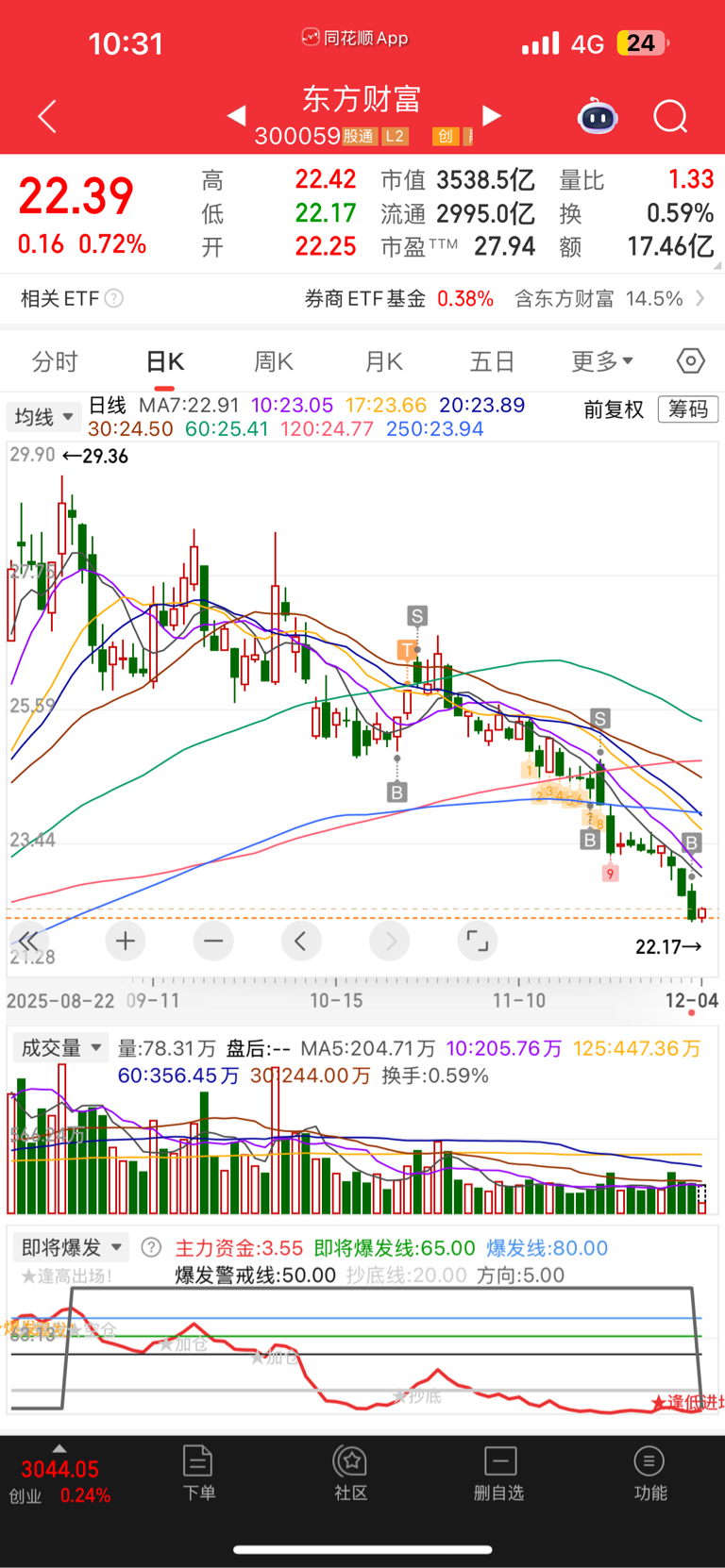Open the hexagon chart settings icon
The width and height of the screenshot is (725, 1568).
pyautogui.click(x=690, y=360)
